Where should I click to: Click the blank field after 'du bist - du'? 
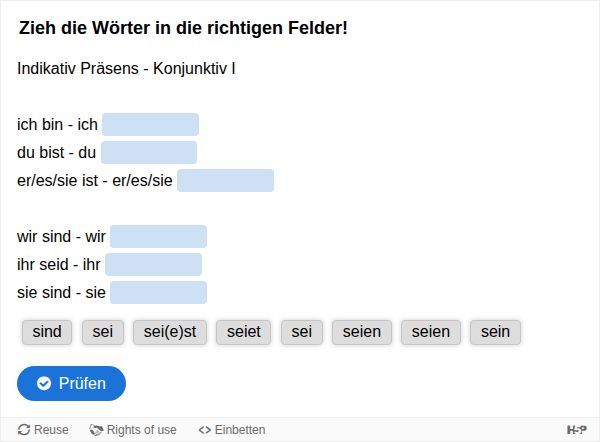(x=149, y=152)
